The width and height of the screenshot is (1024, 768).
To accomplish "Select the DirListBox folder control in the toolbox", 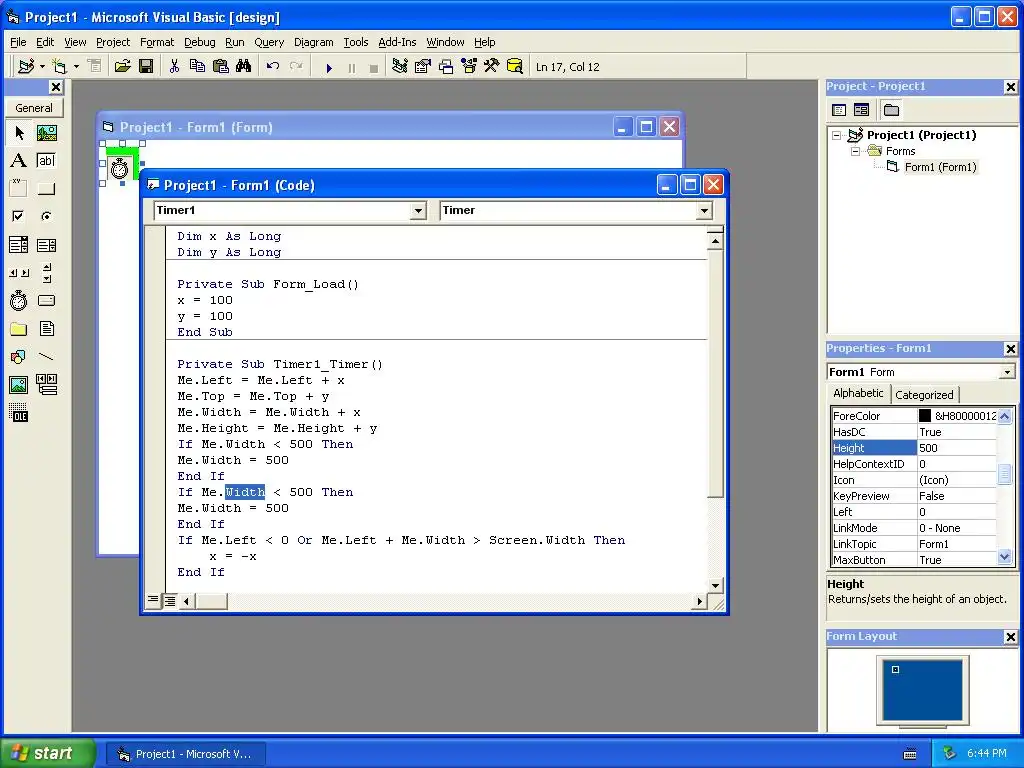I will [19, 328].
